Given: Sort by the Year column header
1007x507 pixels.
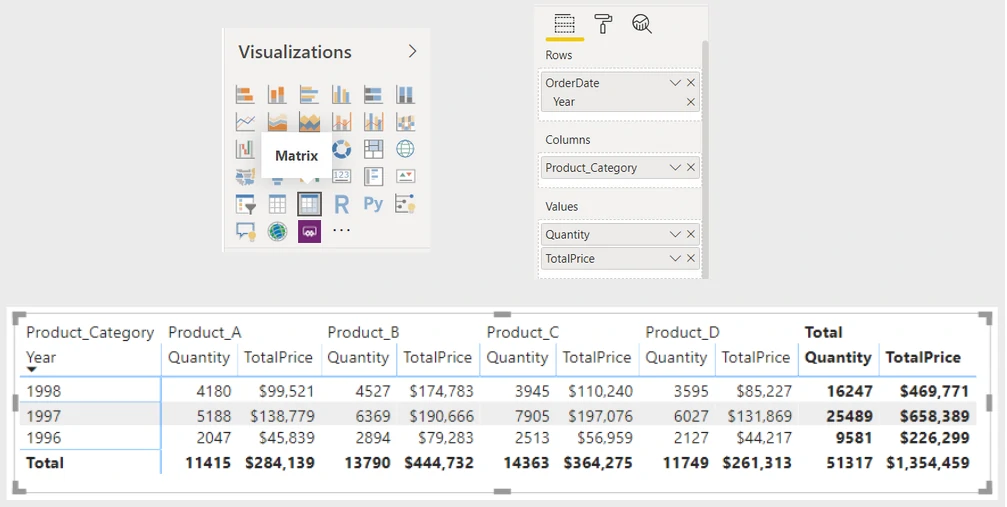Looking at the screenshot, I should [41, 357].
